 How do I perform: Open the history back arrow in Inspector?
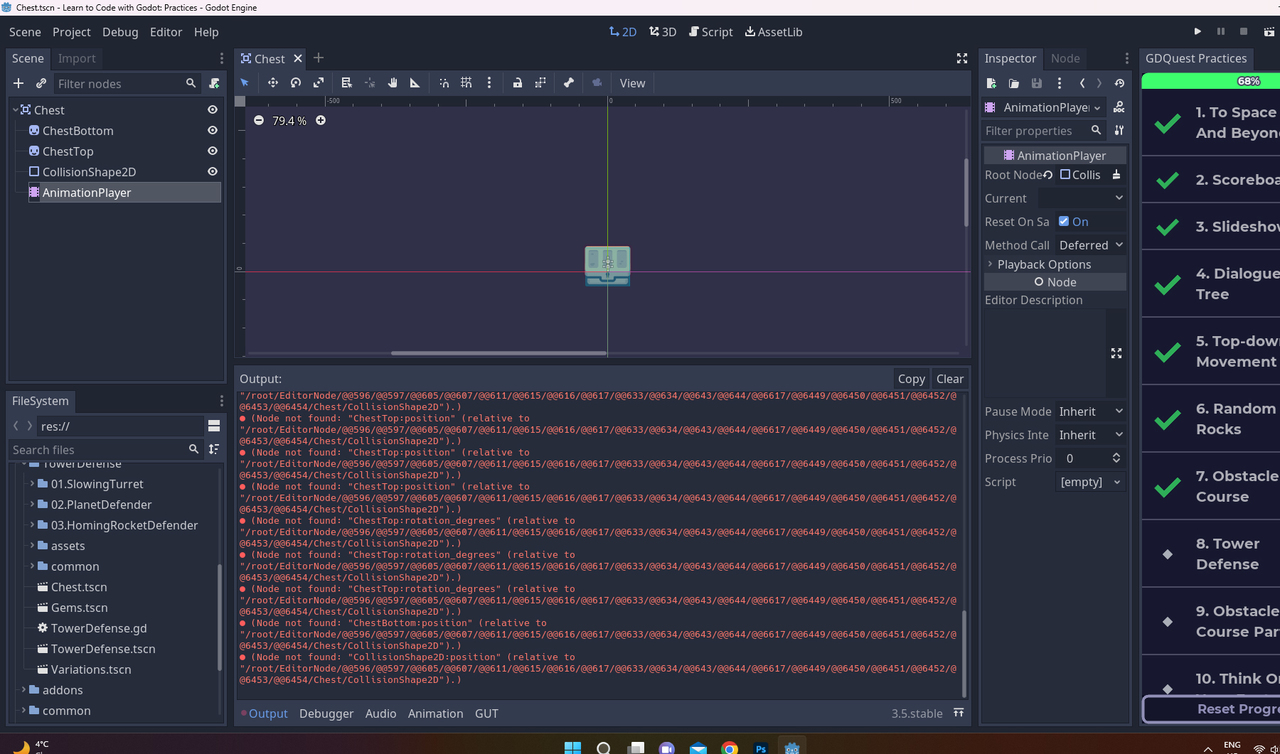(x=1082, y=83)
